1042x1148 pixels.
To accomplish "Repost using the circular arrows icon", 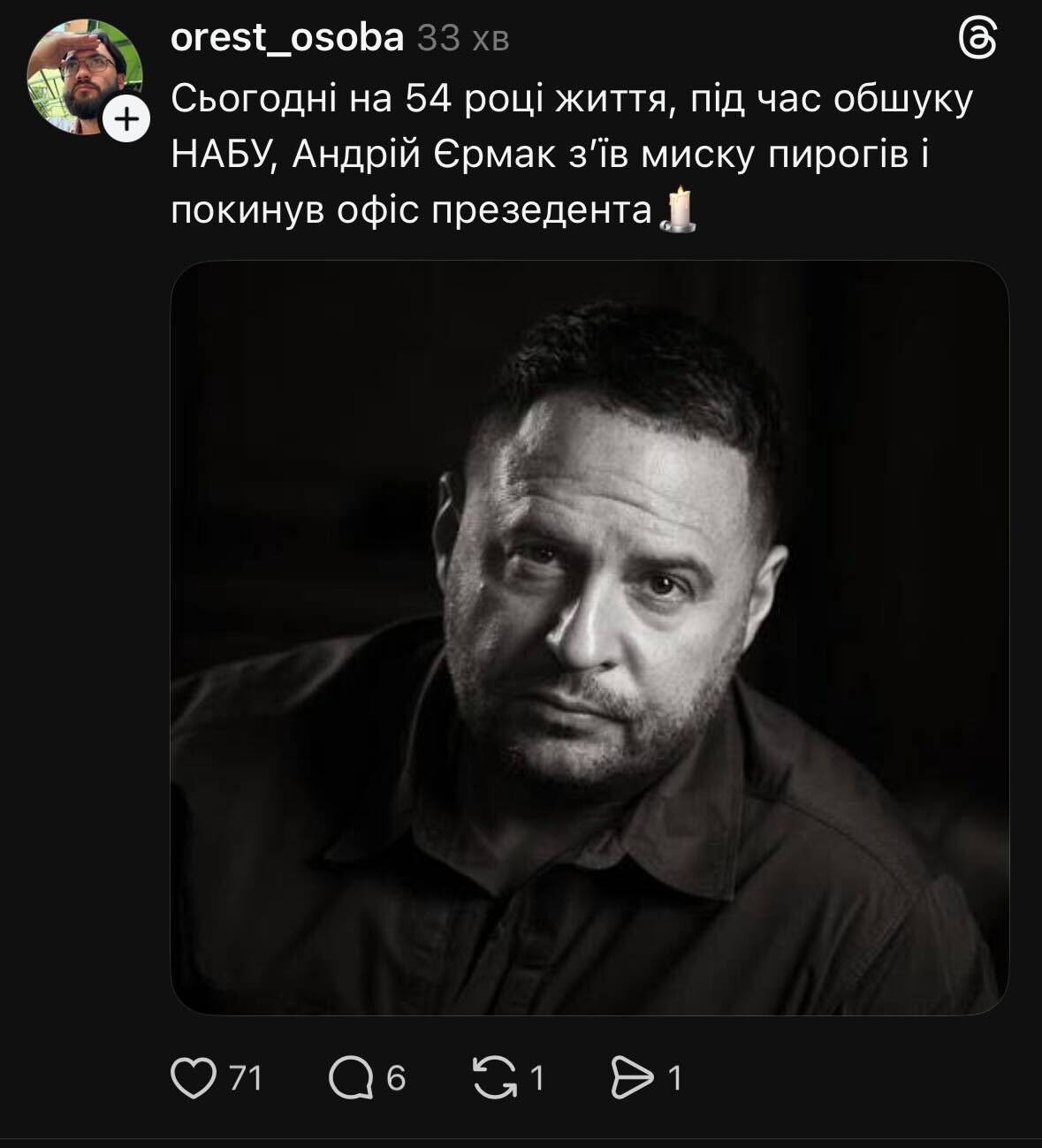I will [x=495, y=1078].
